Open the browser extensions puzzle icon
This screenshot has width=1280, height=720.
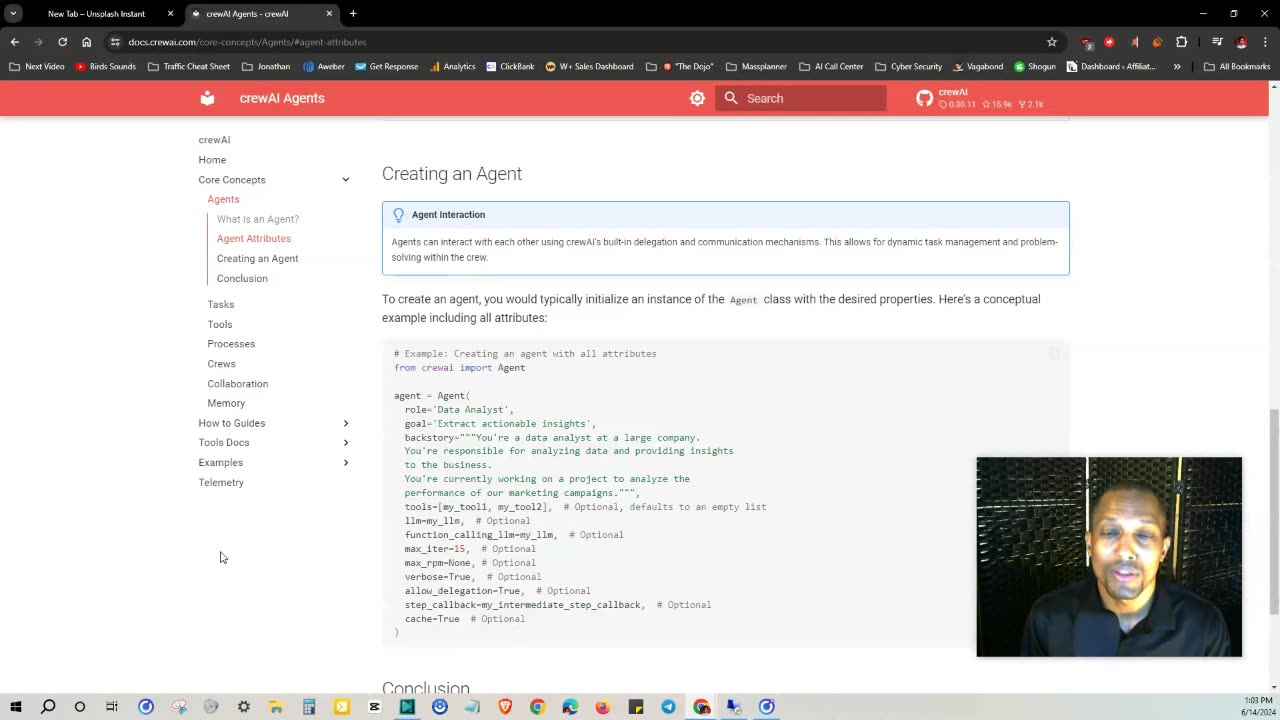(1182, 42)
